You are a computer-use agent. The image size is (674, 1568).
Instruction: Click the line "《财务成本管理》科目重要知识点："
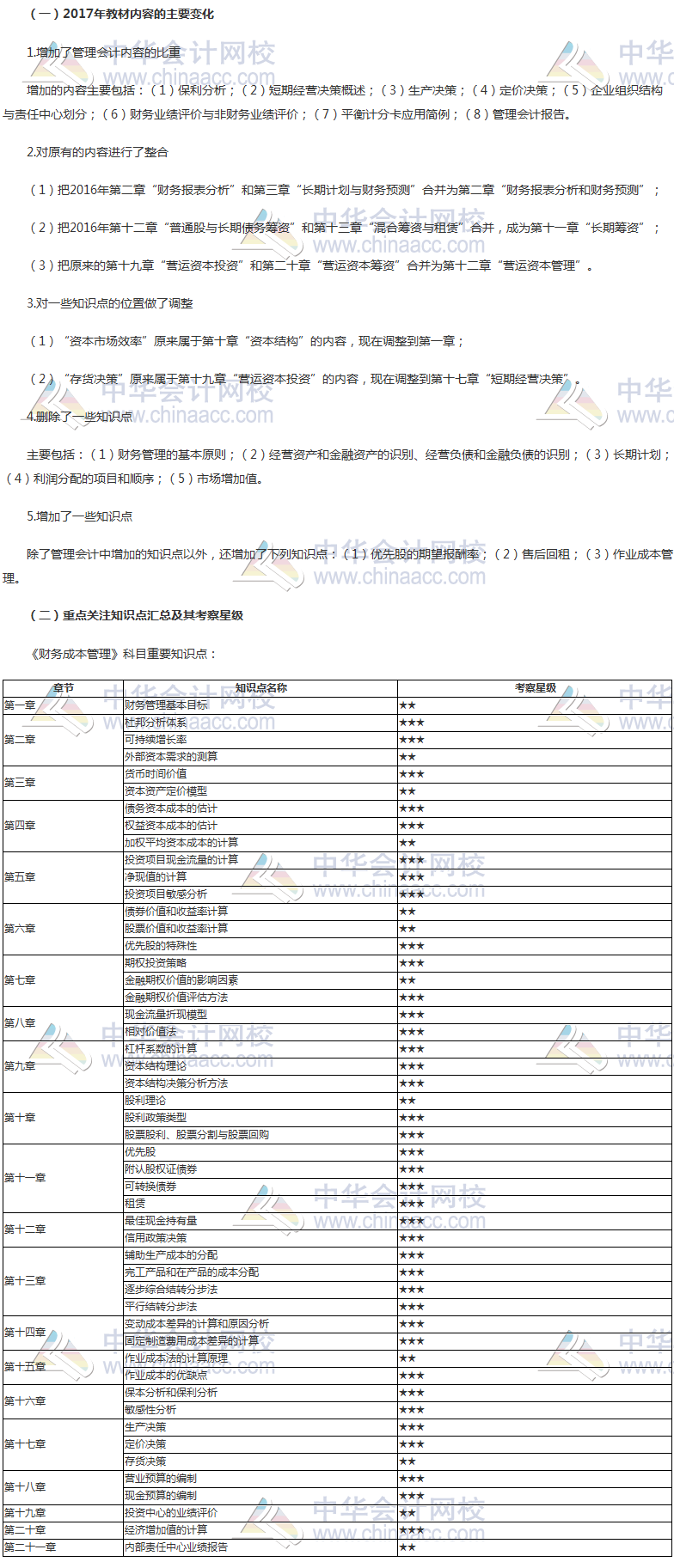tap(123, 654)
